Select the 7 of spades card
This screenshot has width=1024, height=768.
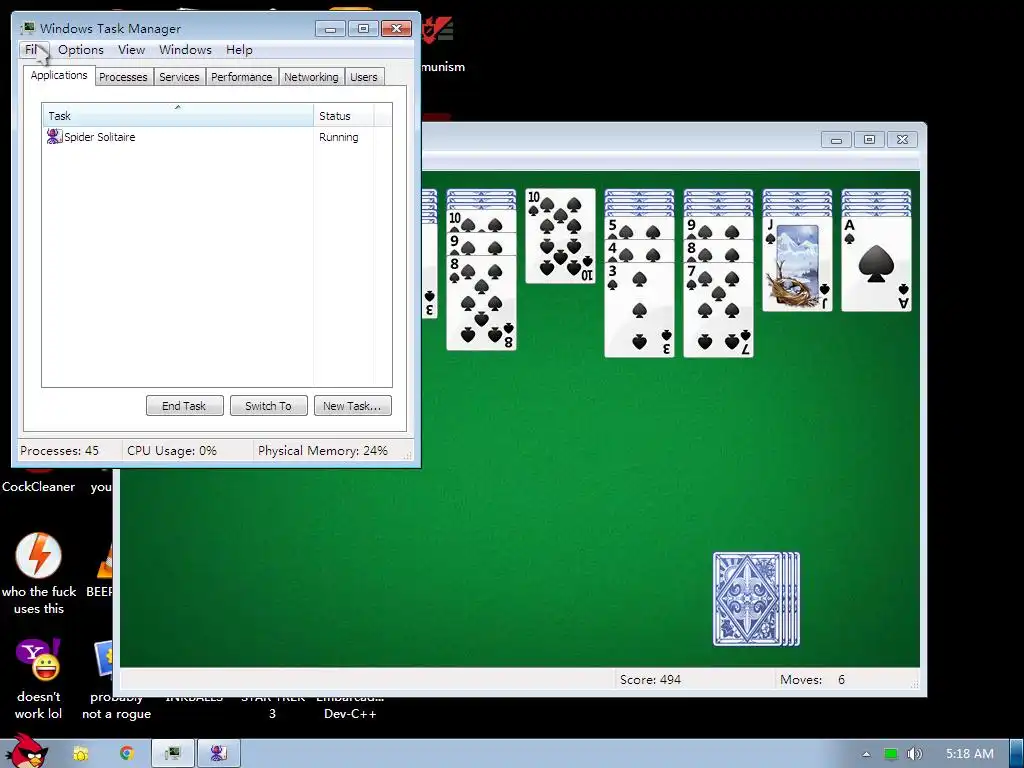(x=718, y=310)
